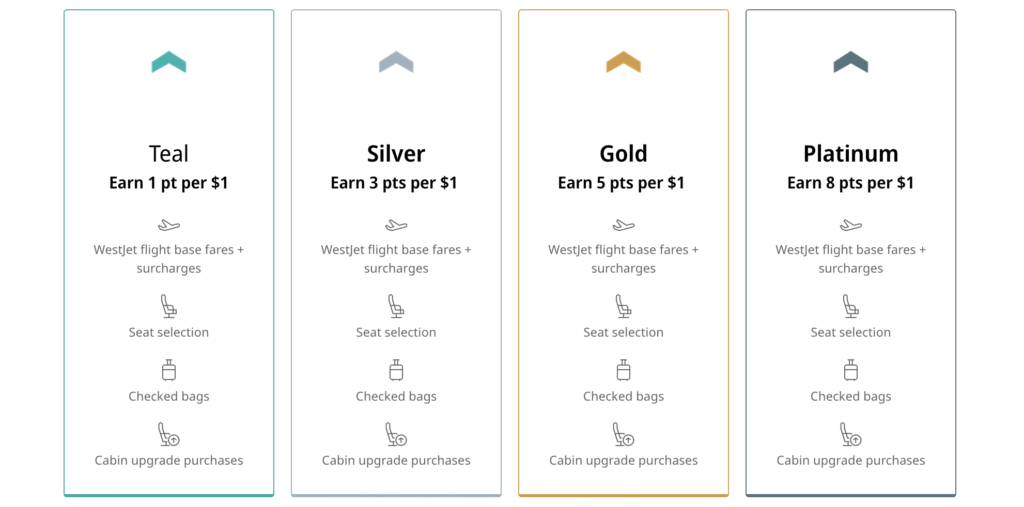This screenshot has height=507, width=1024.
Task: Click the platinum chevron tier icon
Action: [851, 62]
